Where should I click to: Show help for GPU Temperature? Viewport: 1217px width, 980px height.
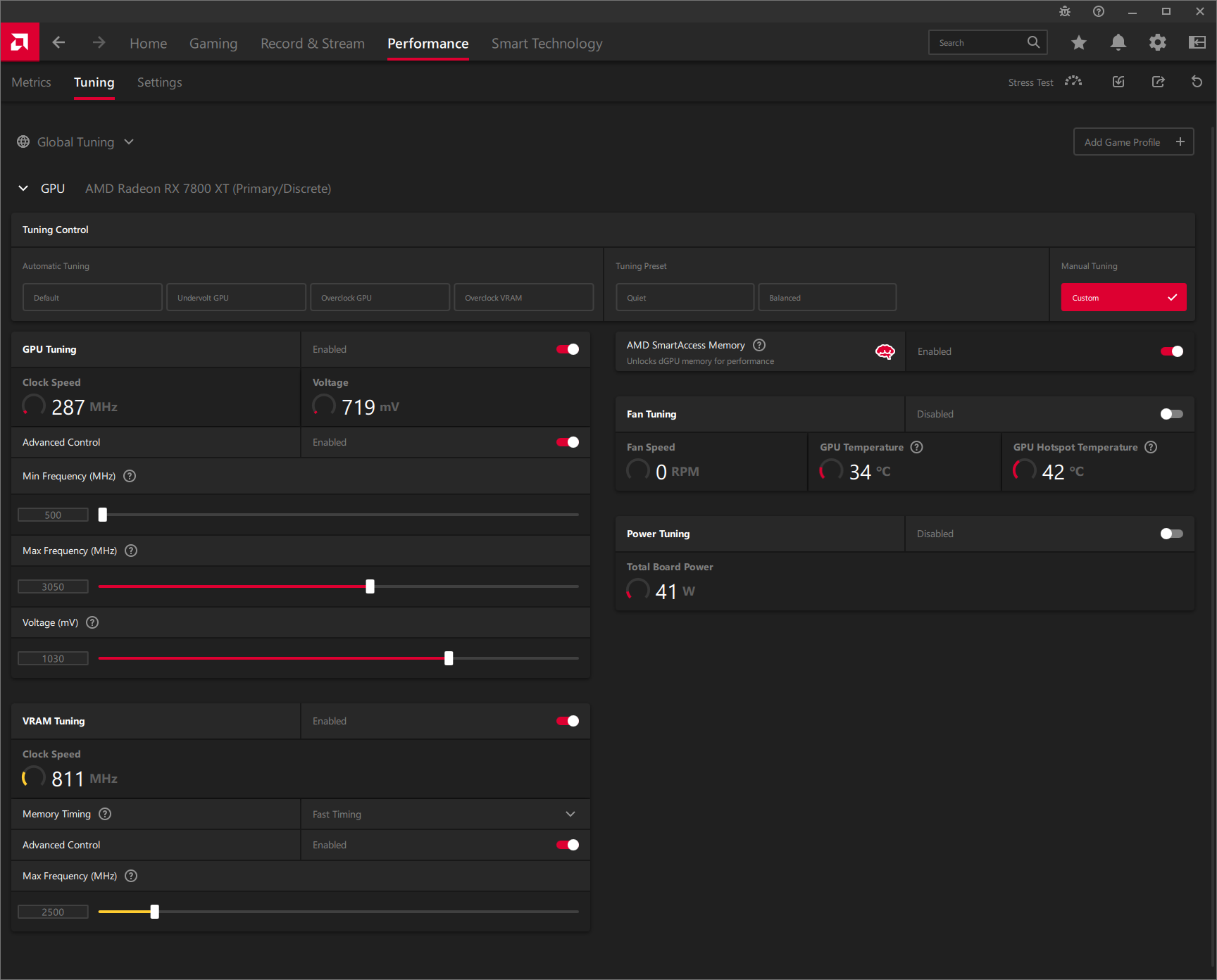[x=916, y=447]
